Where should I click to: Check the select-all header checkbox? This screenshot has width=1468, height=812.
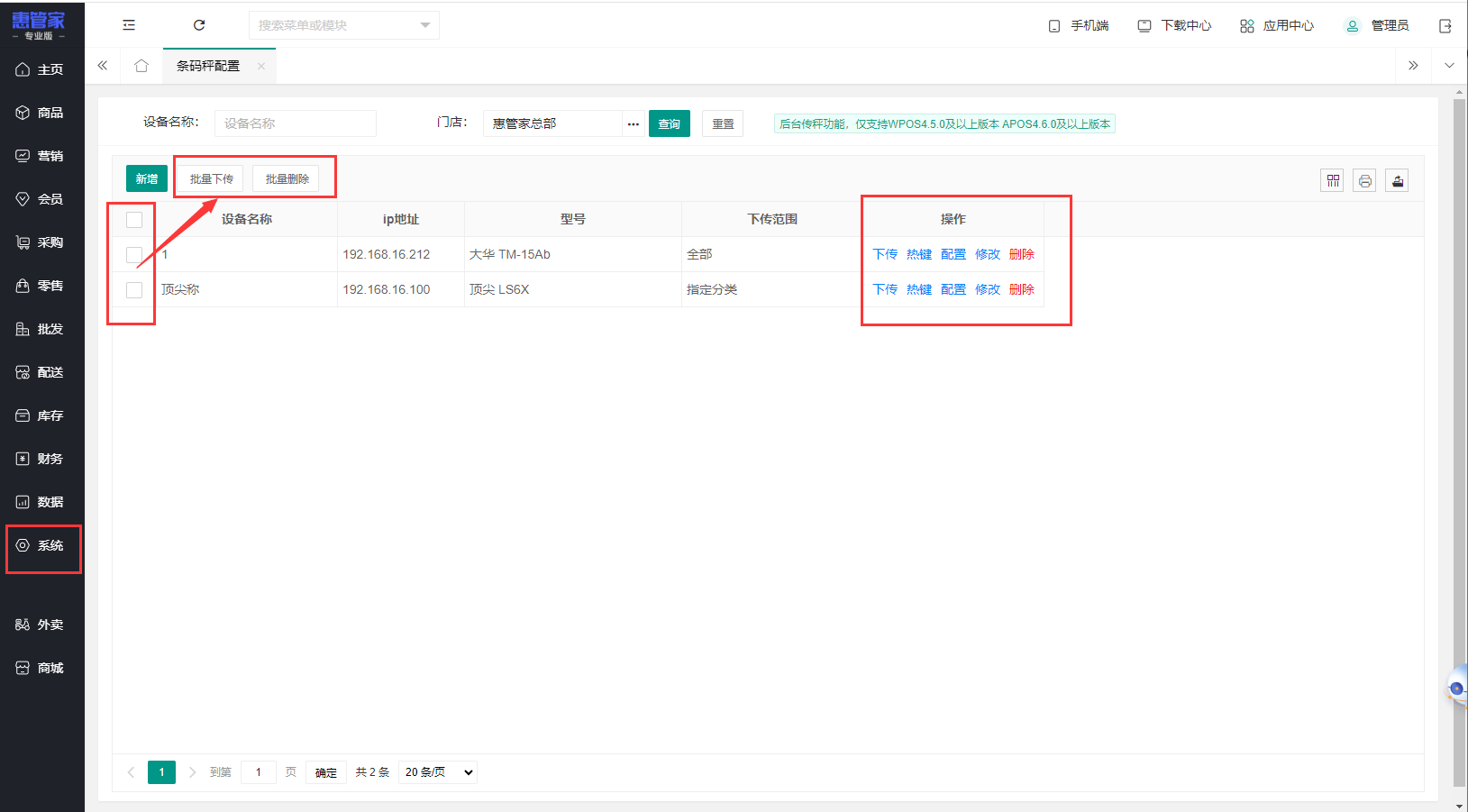134,220
